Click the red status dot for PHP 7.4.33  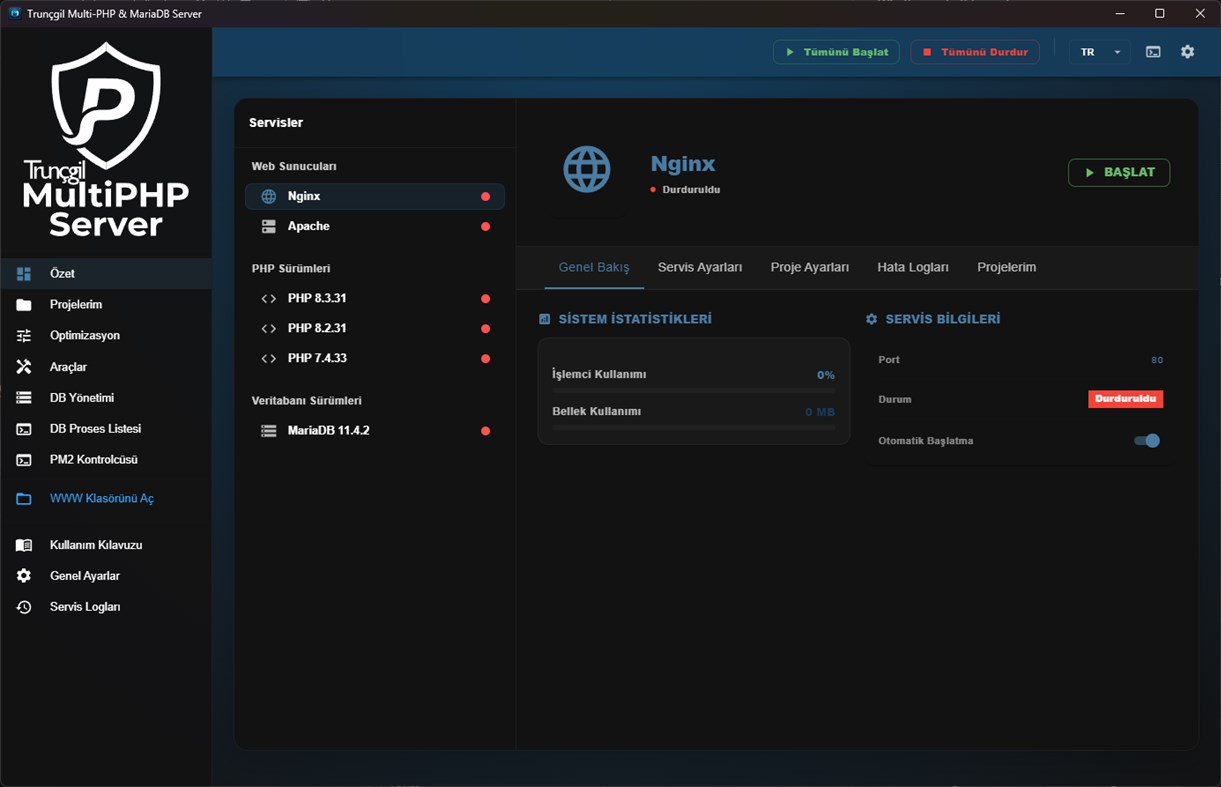485,359
